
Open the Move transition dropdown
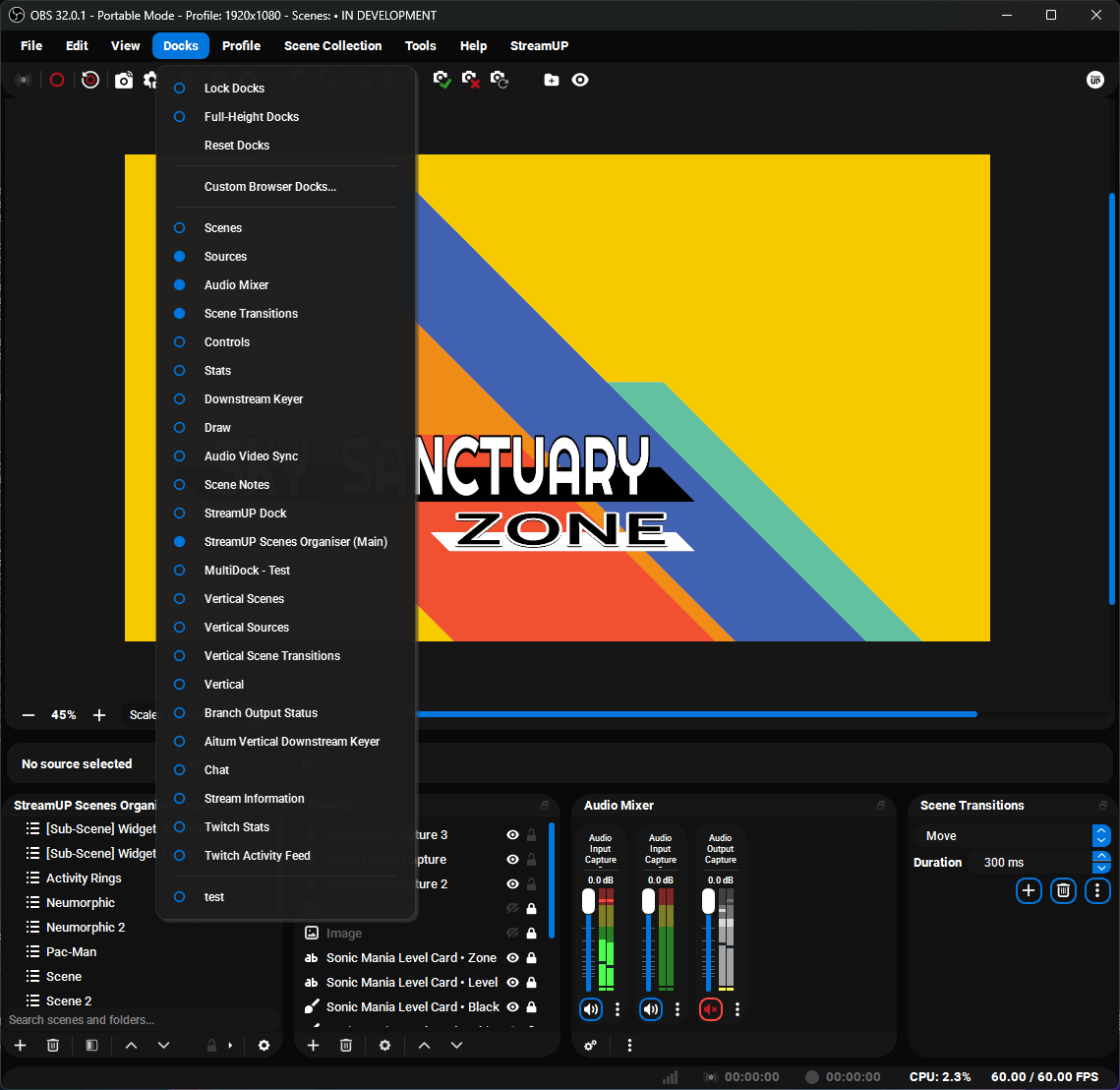[1003, 835]
